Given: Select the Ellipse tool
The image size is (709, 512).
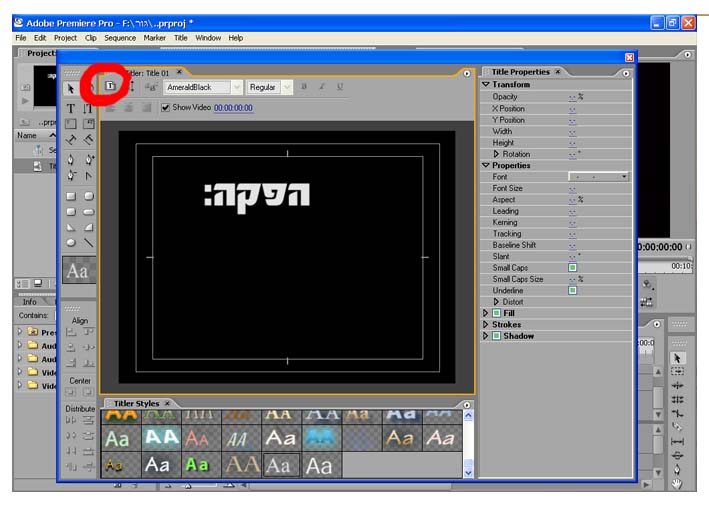Looking at the screenshot, I should (71, 242).
